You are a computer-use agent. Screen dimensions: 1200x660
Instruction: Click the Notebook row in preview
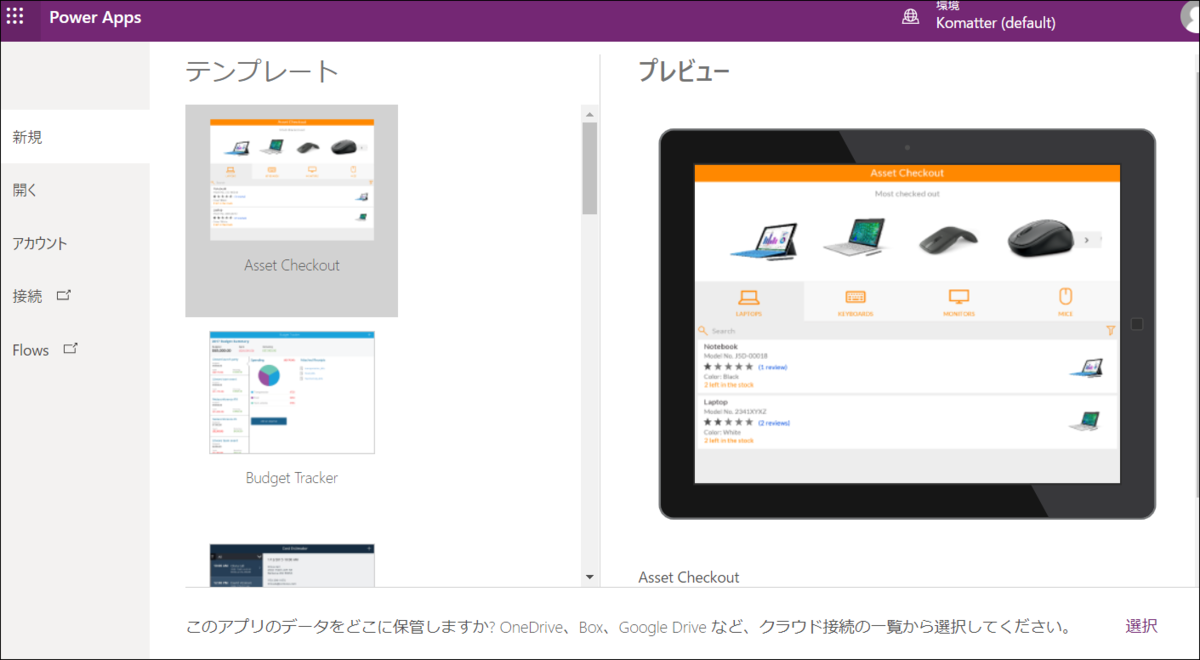[906, 366]
